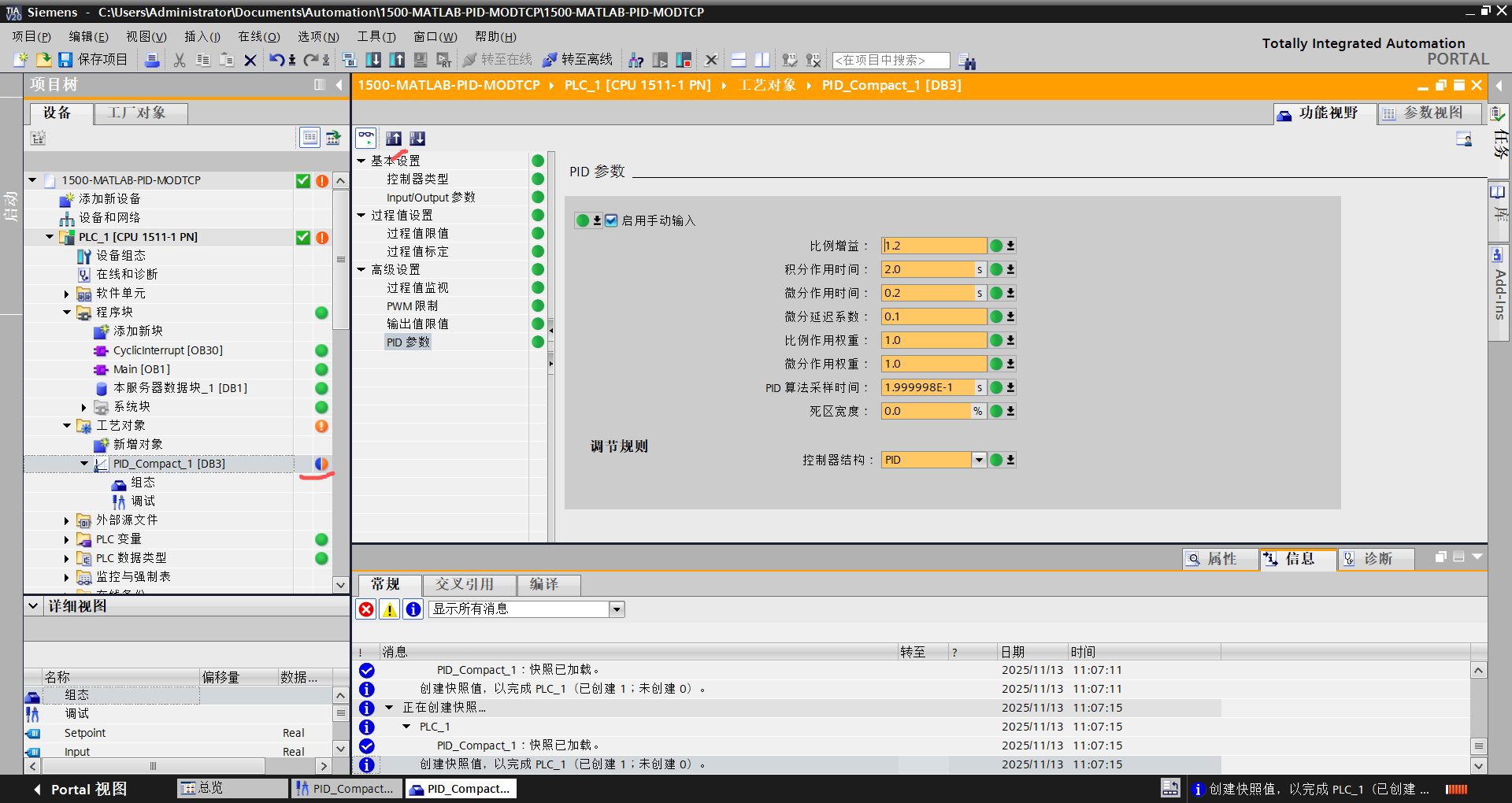Collapse the 程序块 tree node
1512x803 pixels.
67,313
